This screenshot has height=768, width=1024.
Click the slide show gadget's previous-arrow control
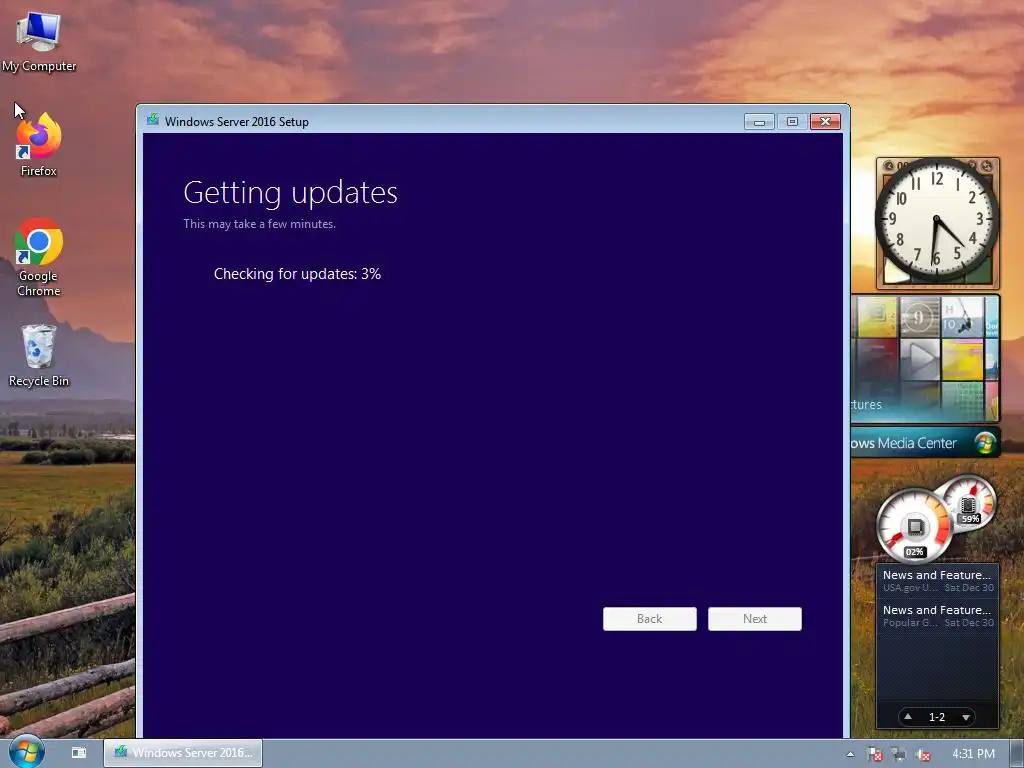tap(888, 166)
